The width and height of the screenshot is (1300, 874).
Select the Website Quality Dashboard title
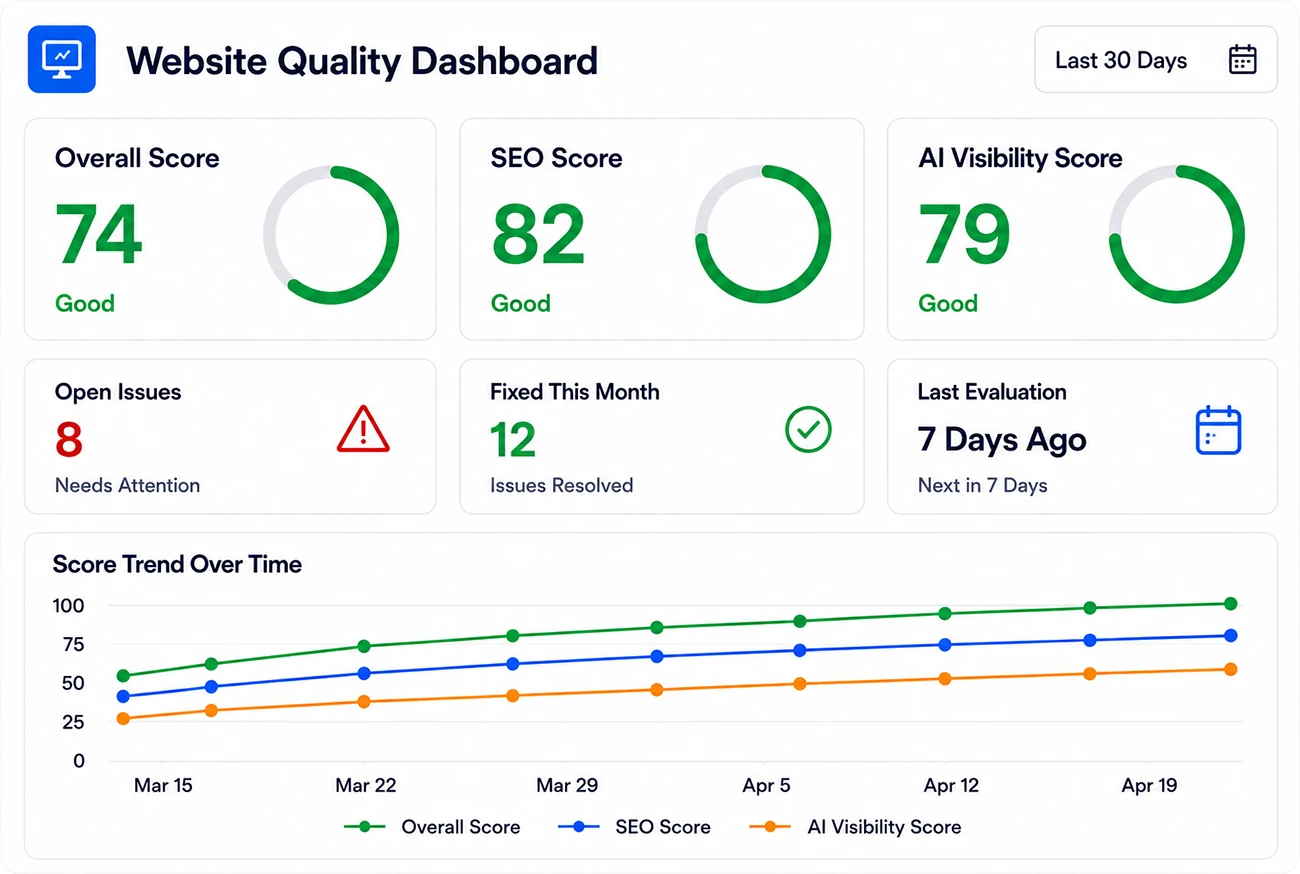pos(362,61)
